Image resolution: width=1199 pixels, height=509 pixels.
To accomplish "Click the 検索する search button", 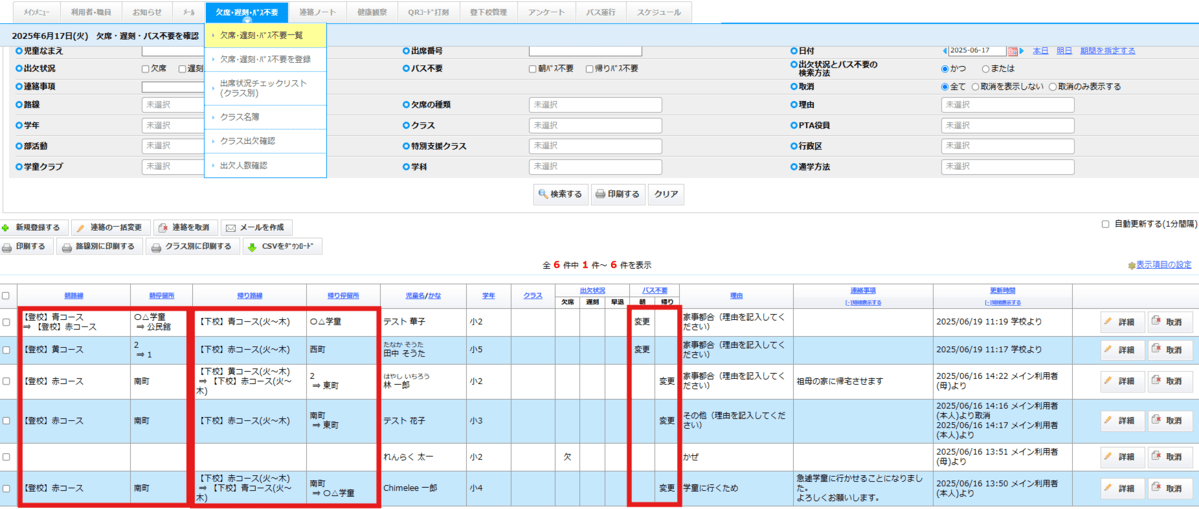I will click(x=561, y=194).
